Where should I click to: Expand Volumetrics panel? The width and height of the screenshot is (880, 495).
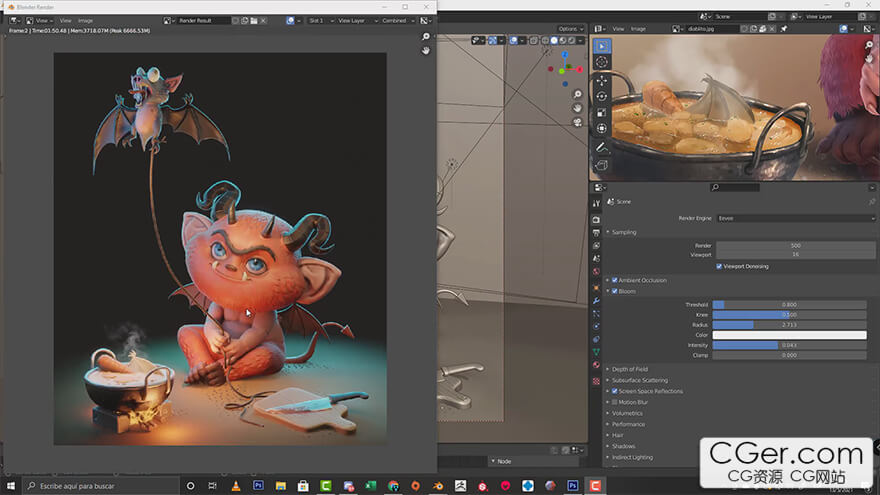(627, 414)
